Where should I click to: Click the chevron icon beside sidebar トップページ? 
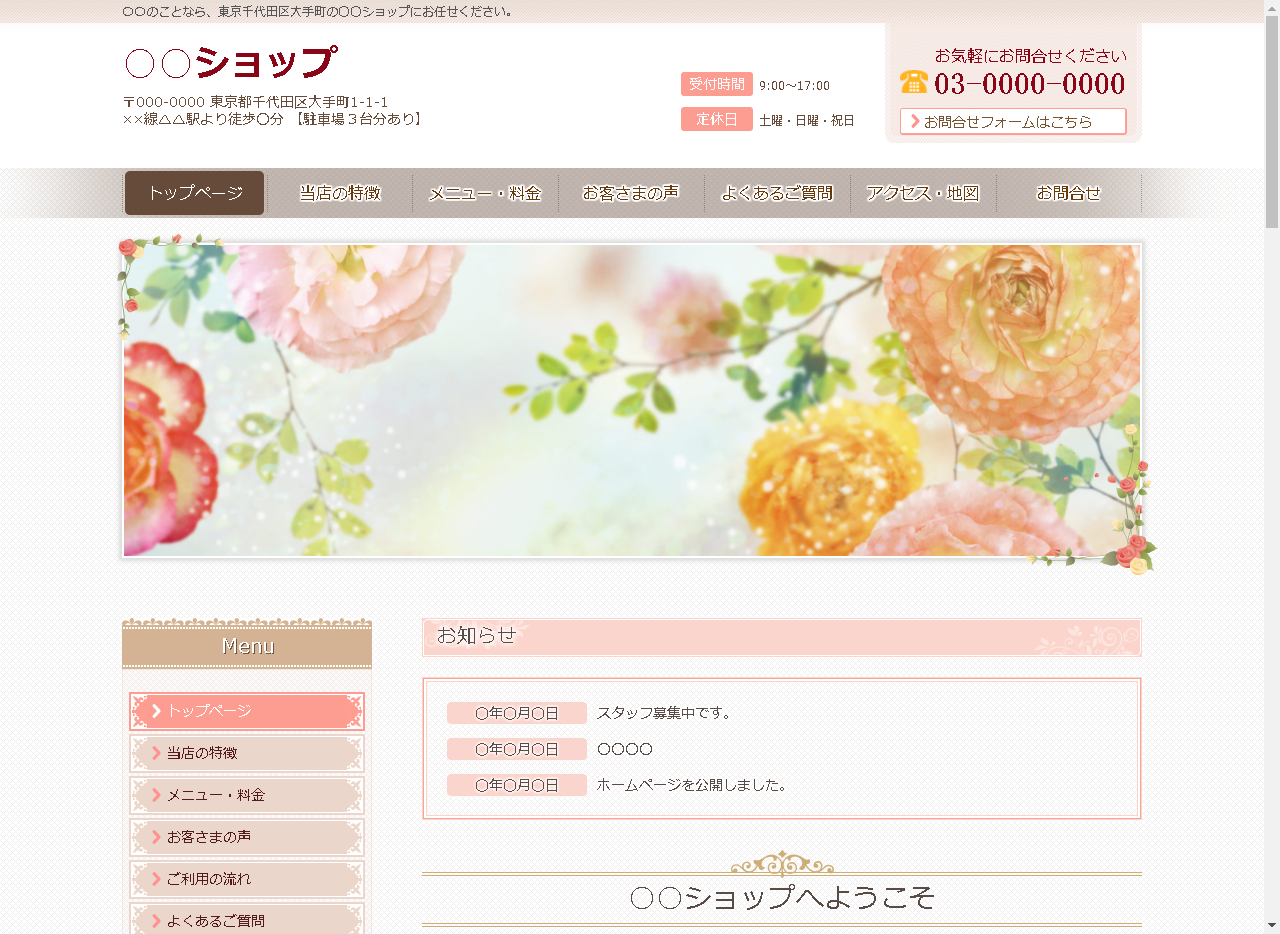click(156, 711)
